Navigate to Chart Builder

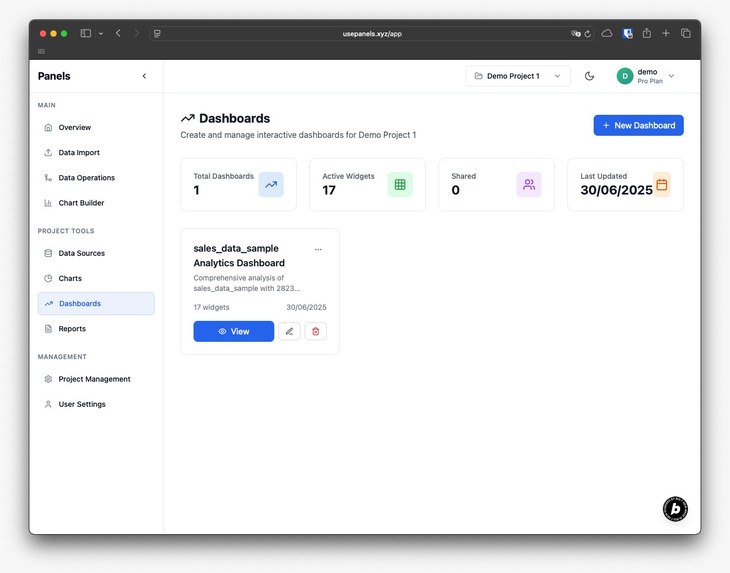pos(96,202)
